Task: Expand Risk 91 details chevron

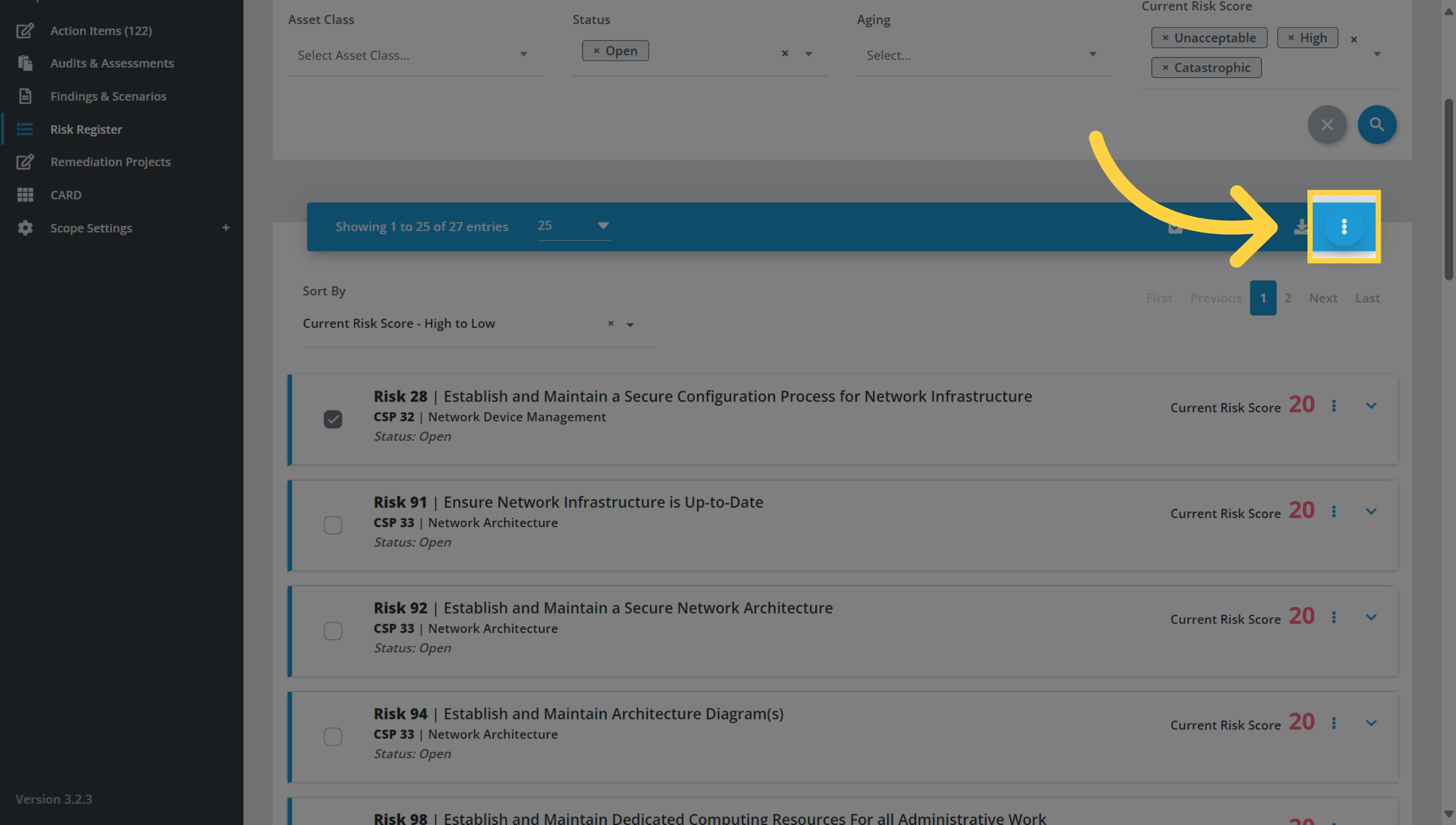Action: tap(1370, 512)
